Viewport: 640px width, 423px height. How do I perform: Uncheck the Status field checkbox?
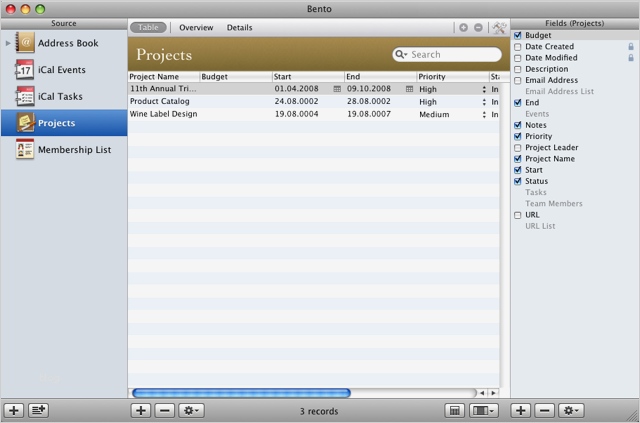pyautogui.click(x=518, y=181)
